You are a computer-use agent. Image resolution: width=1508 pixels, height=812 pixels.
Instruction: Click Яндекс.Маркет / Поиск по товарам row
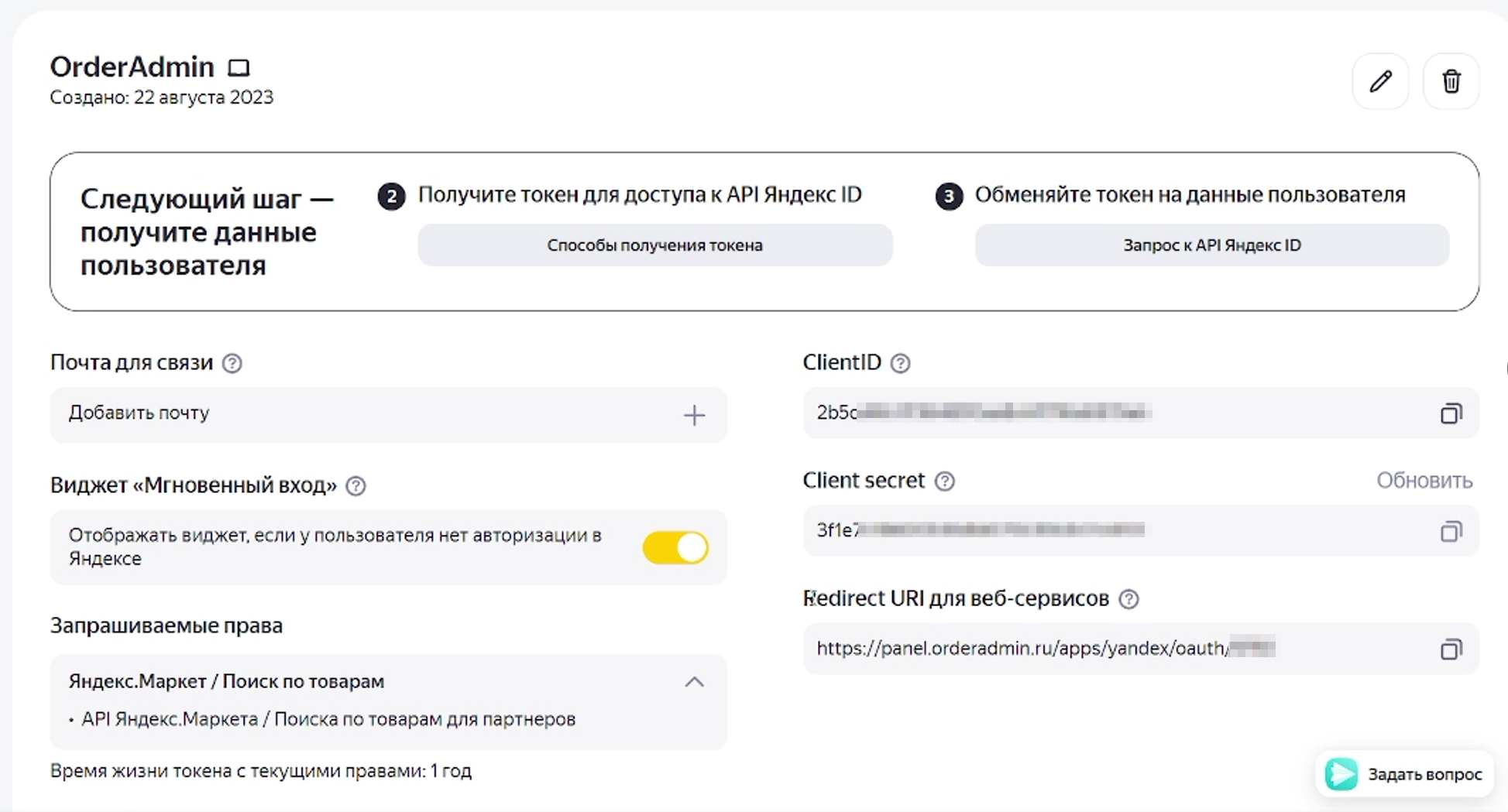(388, 682)
